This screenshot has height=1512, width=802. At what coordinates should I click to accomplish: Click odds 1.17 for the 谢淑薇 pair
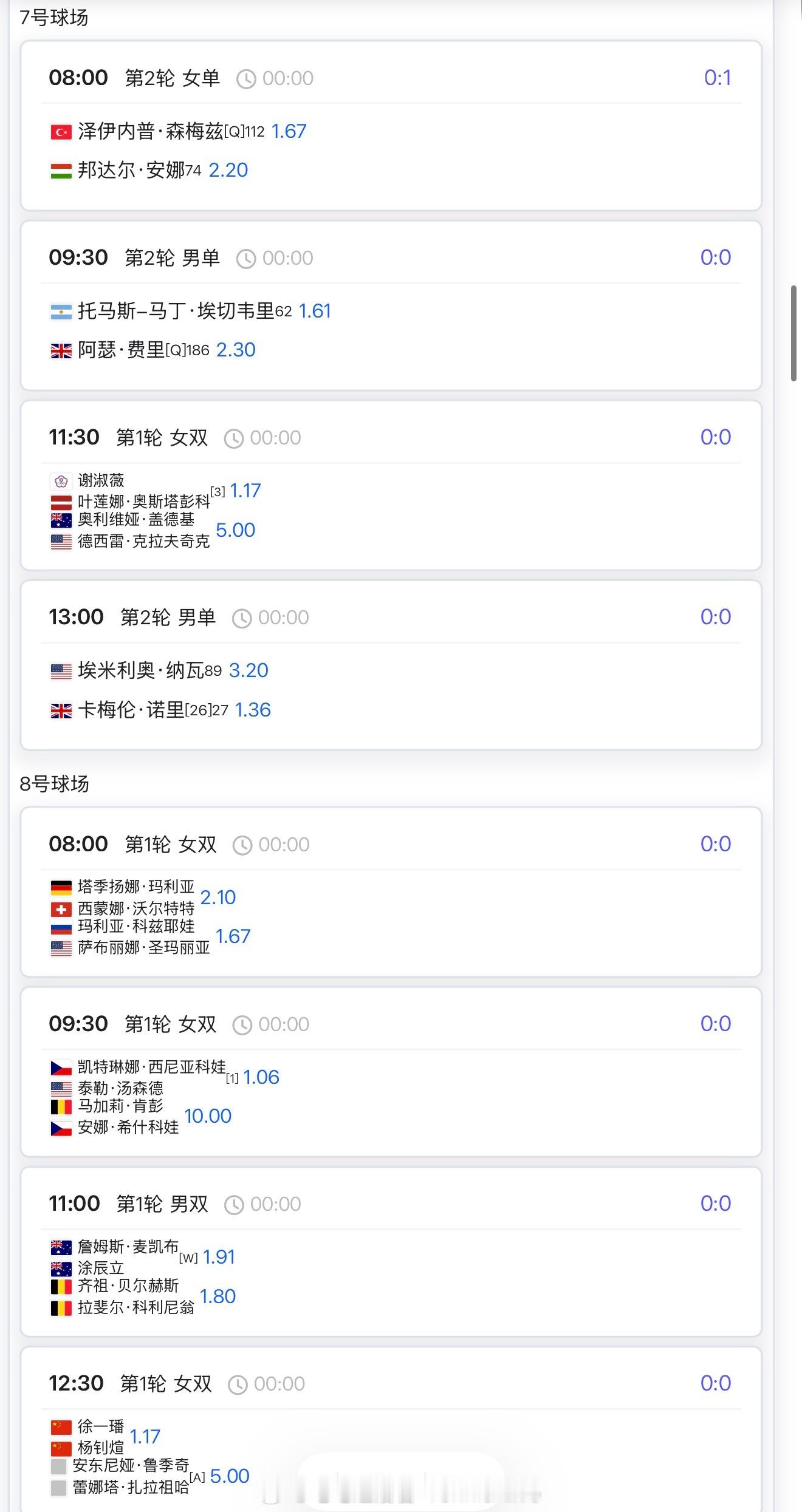245,491
